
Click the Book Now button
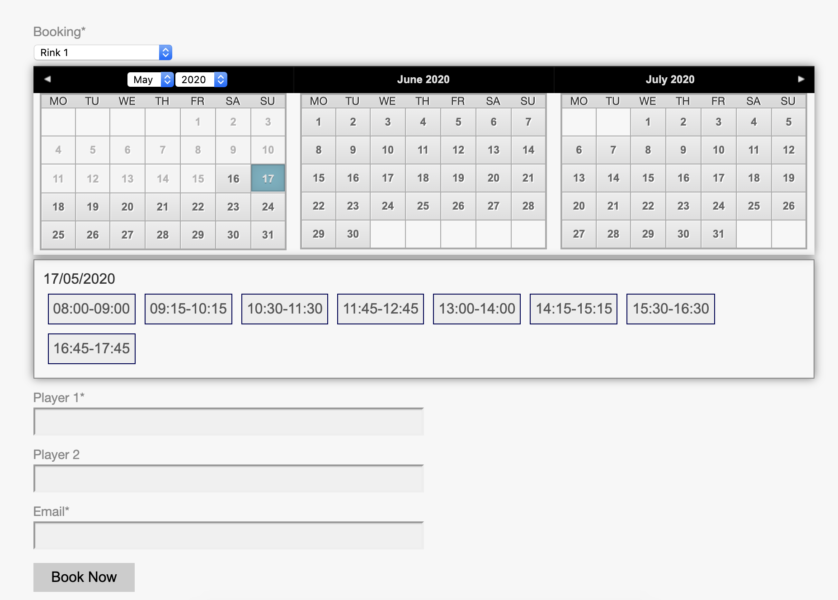(x=84, y=577)
